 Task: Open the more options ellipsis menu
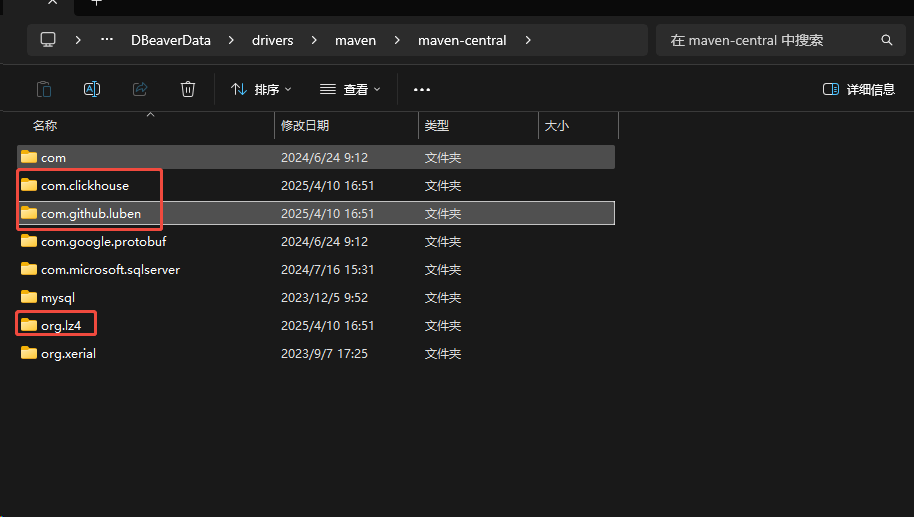[x=422, y=89]
